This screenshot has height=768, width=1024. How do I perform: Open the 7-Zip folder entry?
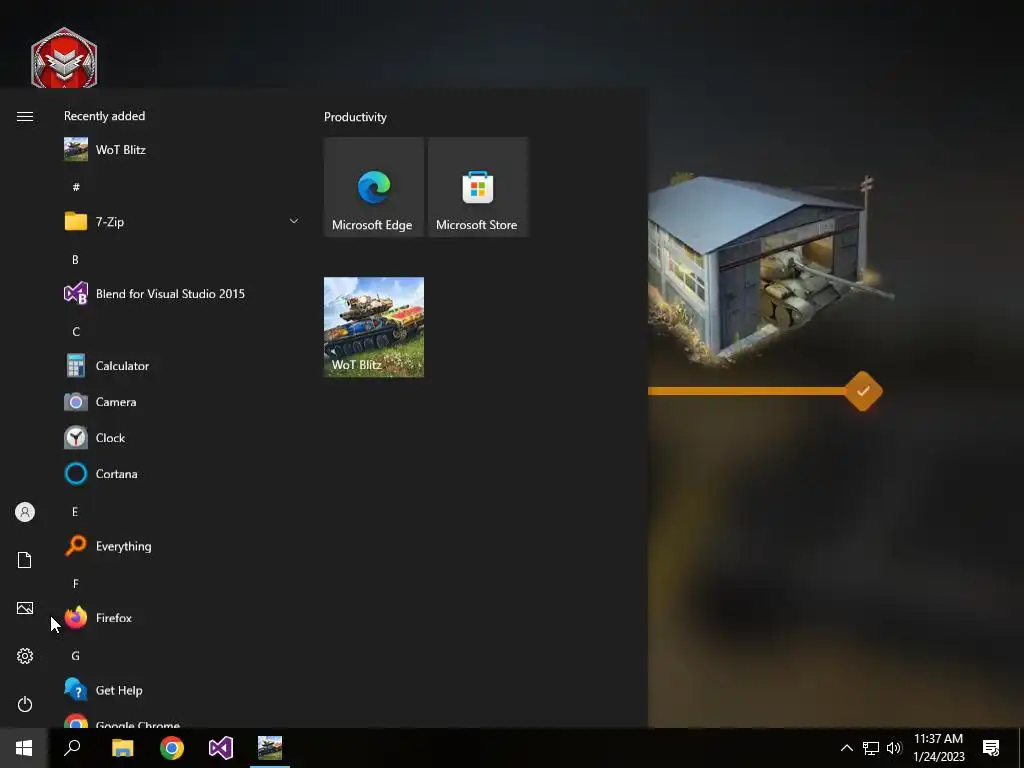(x=180, y=221)
